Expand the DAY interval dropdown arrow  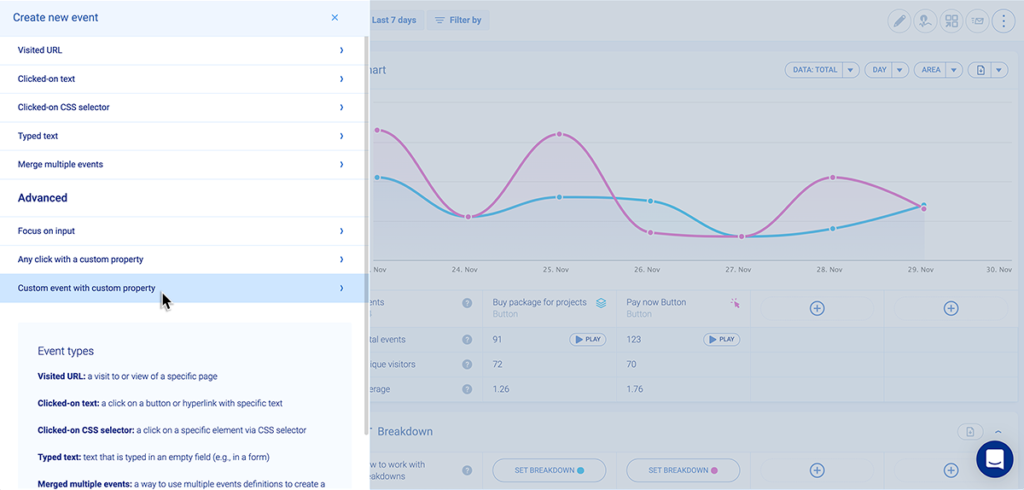900,70
